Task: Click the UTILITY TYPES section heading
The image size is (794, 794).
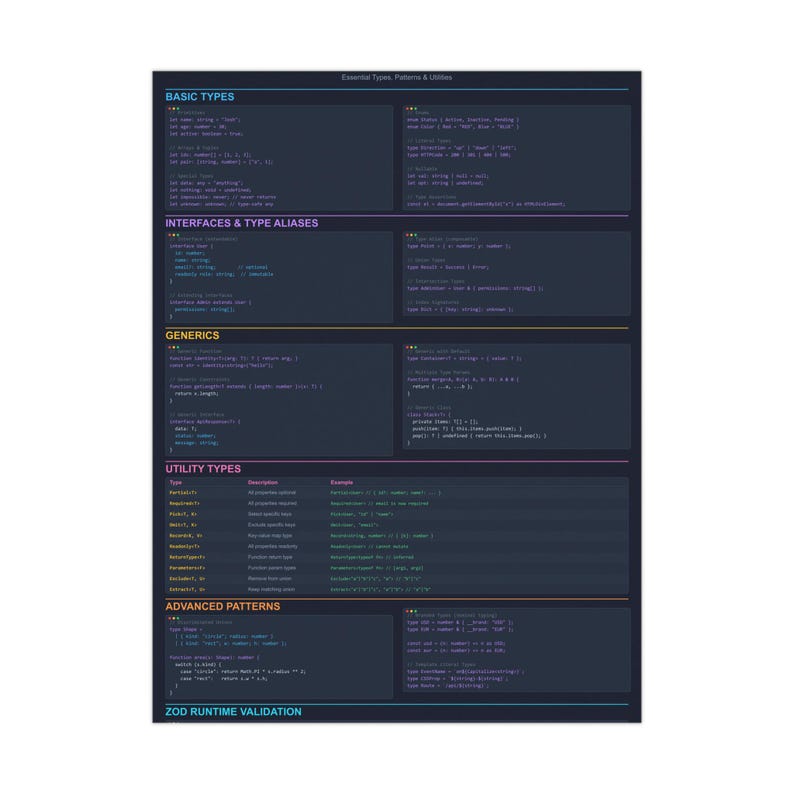Action: [203, 469]
